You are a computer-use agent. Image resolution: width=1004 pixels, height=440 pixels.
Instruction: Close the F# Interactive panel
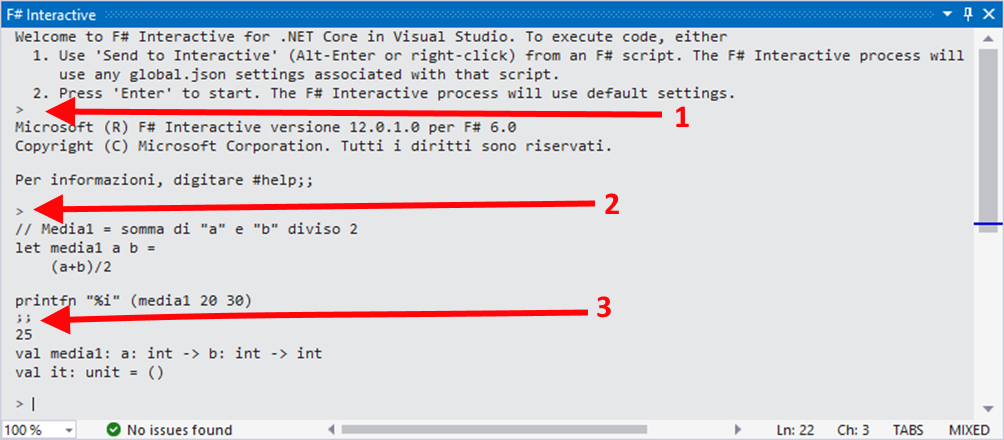pos(988,13)
